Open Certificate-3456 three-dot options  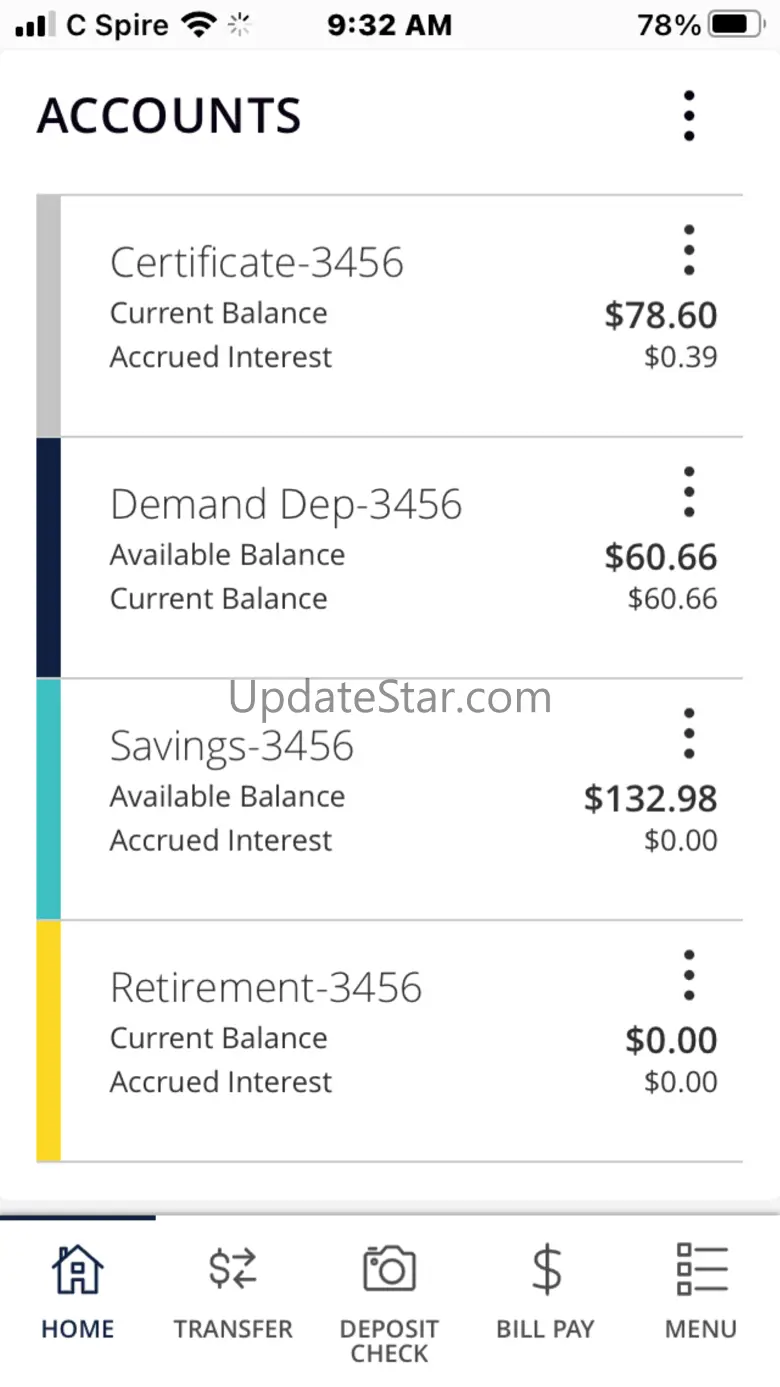tap(689, 250)
